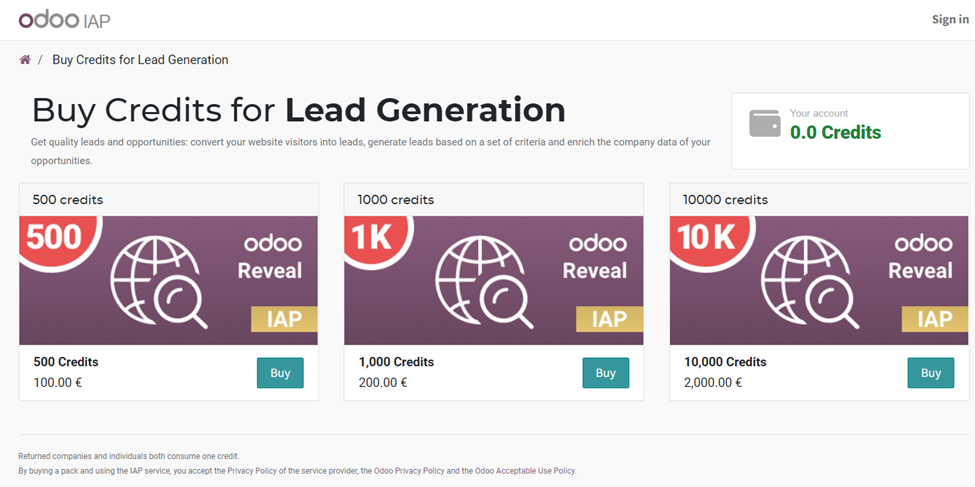Buy the 10,000 Credits pack

pos(931,373)
